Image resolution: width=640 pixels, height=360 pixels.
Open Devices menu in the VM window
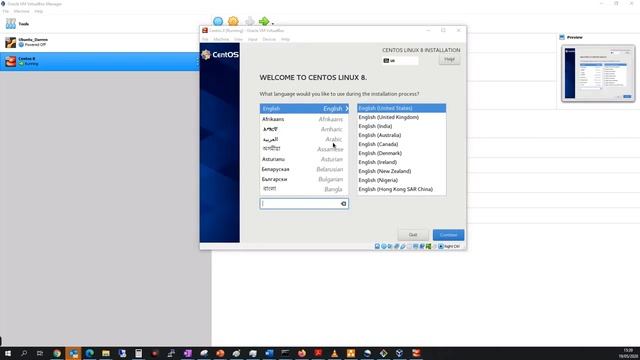click(x=269, y=39)
